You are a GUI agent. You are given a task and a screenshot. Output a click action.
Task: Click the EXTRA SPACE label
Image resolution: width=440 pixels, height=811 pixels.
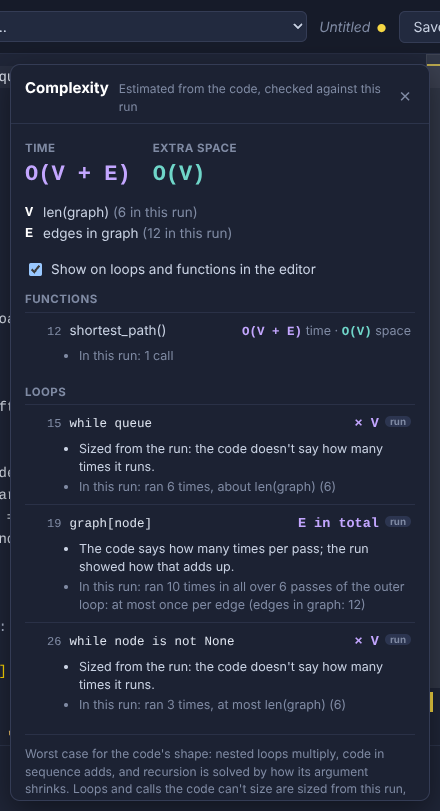pyautogui.click(x=194, y=148)
